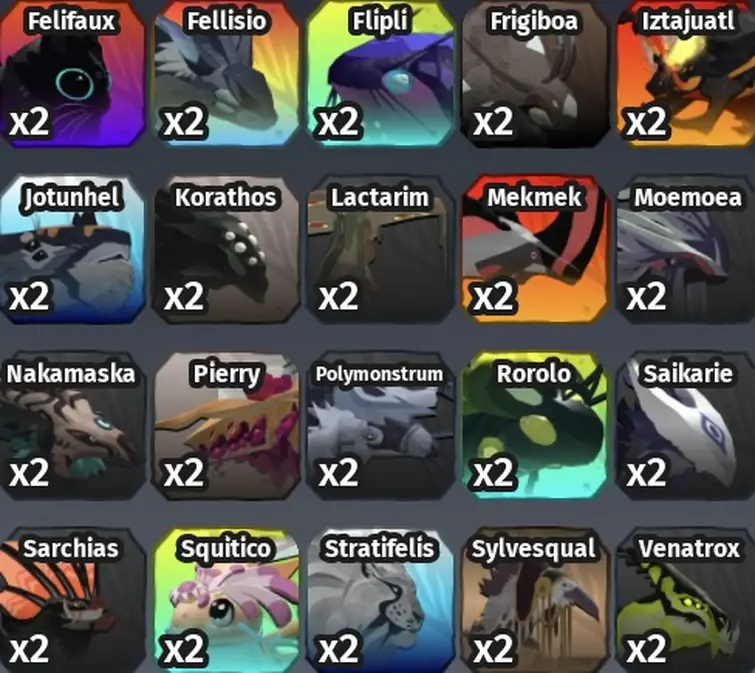Viewport: 755px width, 673px height.
Task: Click the Korathos creature icon
Action: tap(226, 249)
